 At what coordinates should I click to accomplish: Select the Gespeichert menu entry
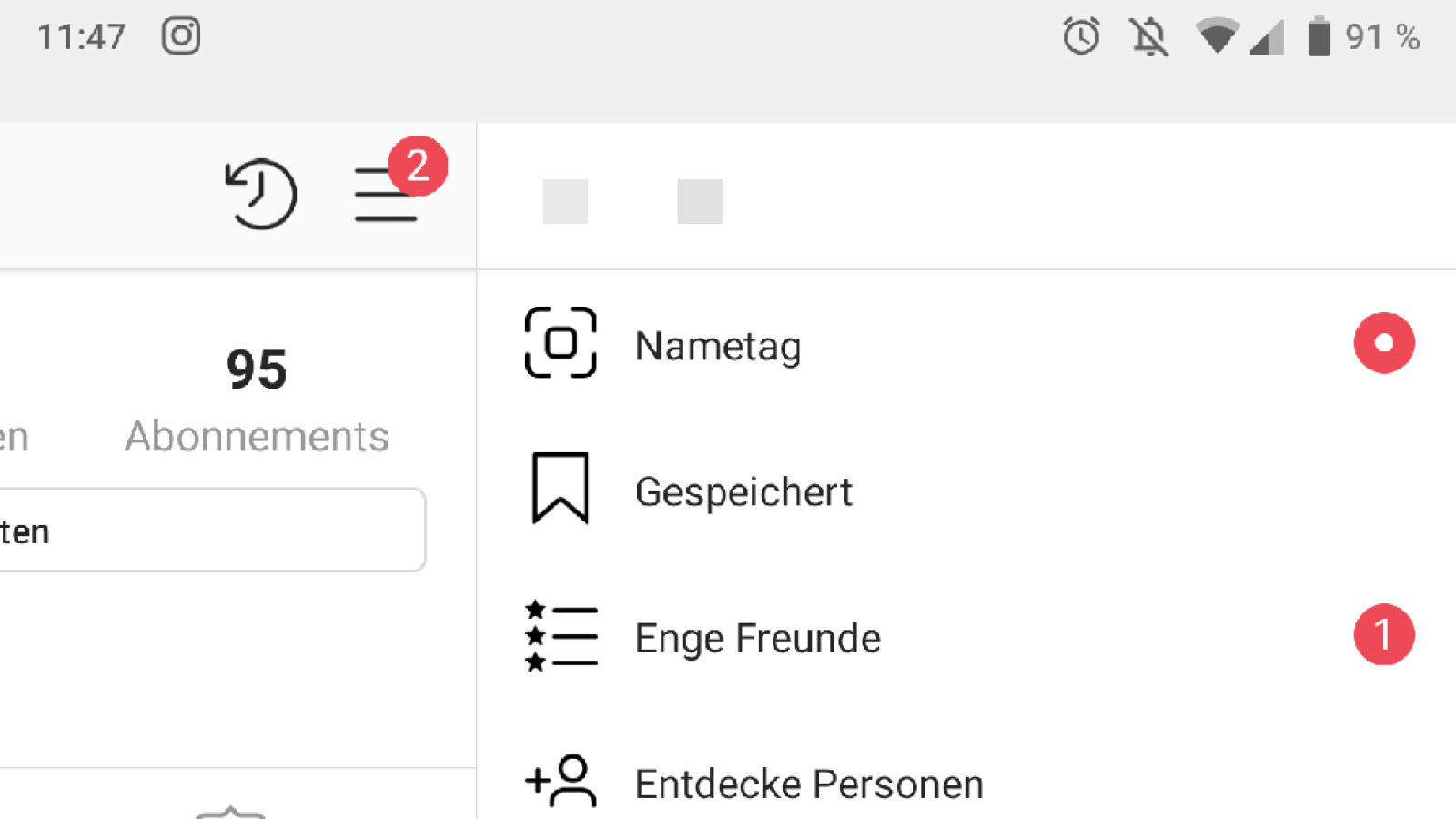tap(743, 492)
